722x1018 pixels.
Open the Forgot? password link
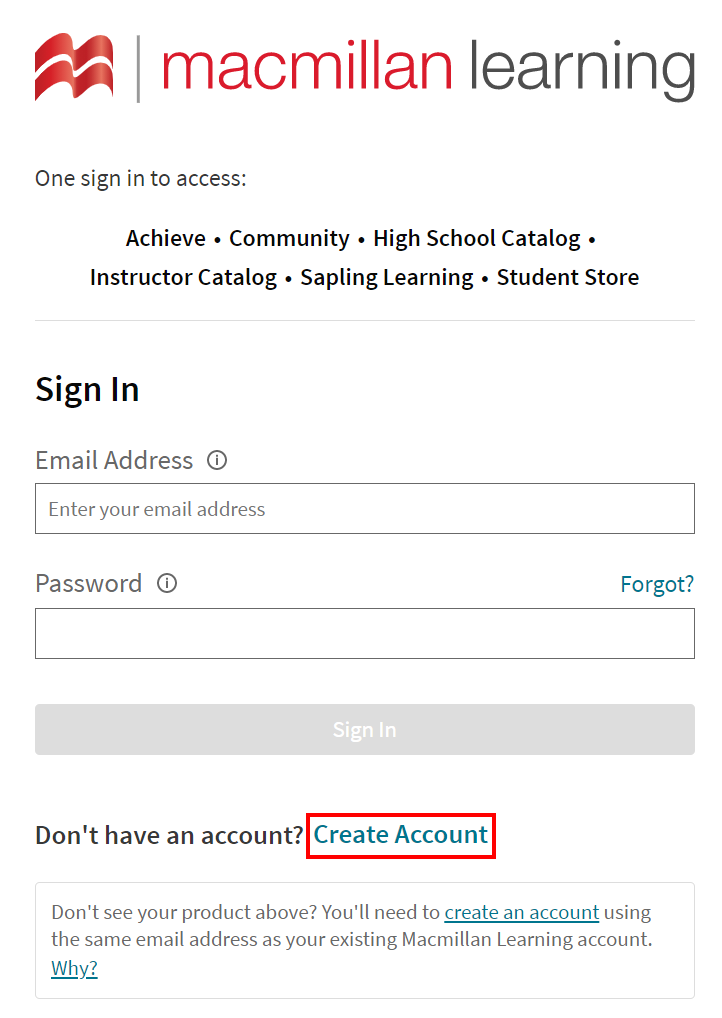click(x=657, y=584)
